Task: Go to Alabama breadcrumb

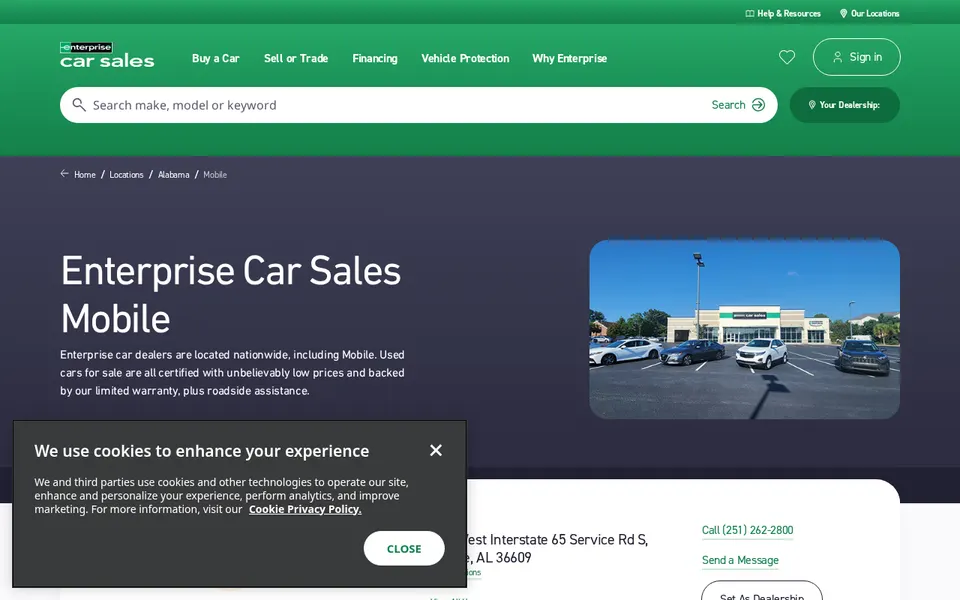Action: coord(173,174)
